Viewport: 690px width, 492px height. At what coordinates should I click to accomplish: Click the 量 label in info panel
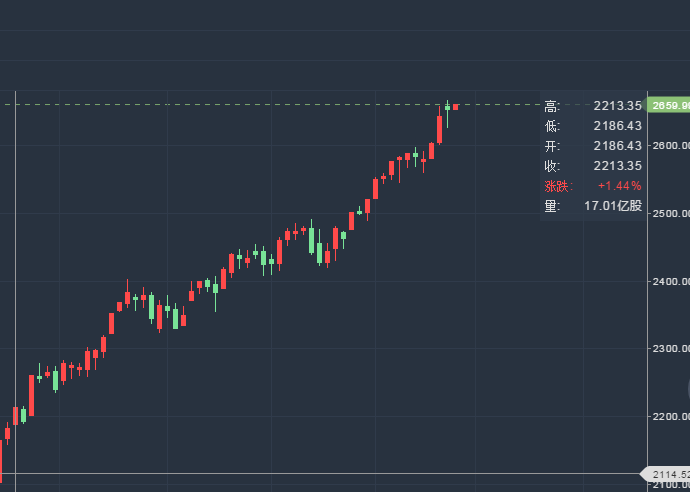(x=552, y=206)
